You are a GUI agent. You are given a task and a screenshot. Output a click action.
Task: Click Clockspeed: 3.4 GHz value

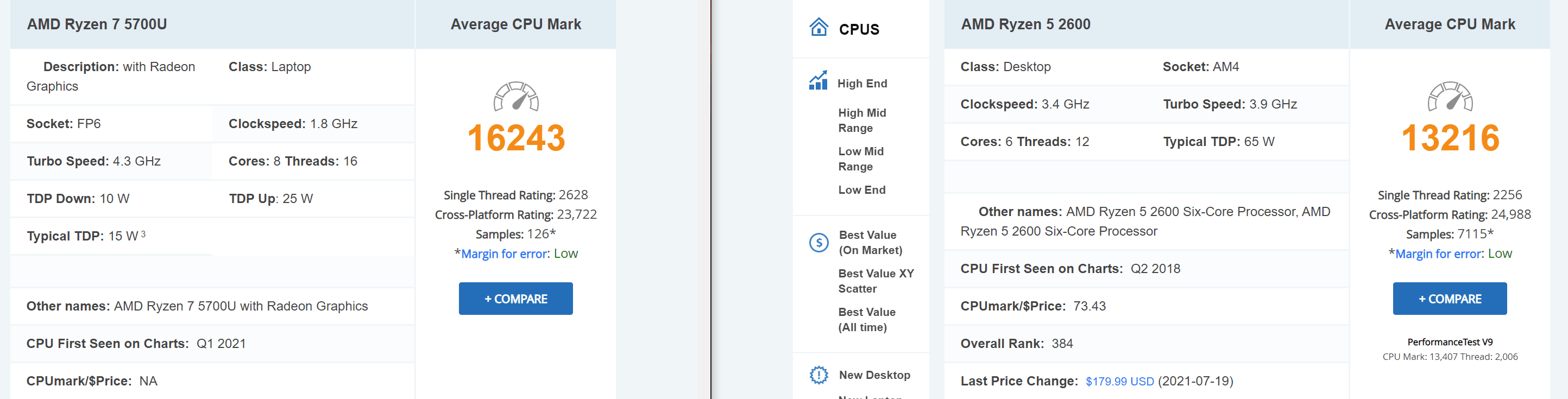1025,105
